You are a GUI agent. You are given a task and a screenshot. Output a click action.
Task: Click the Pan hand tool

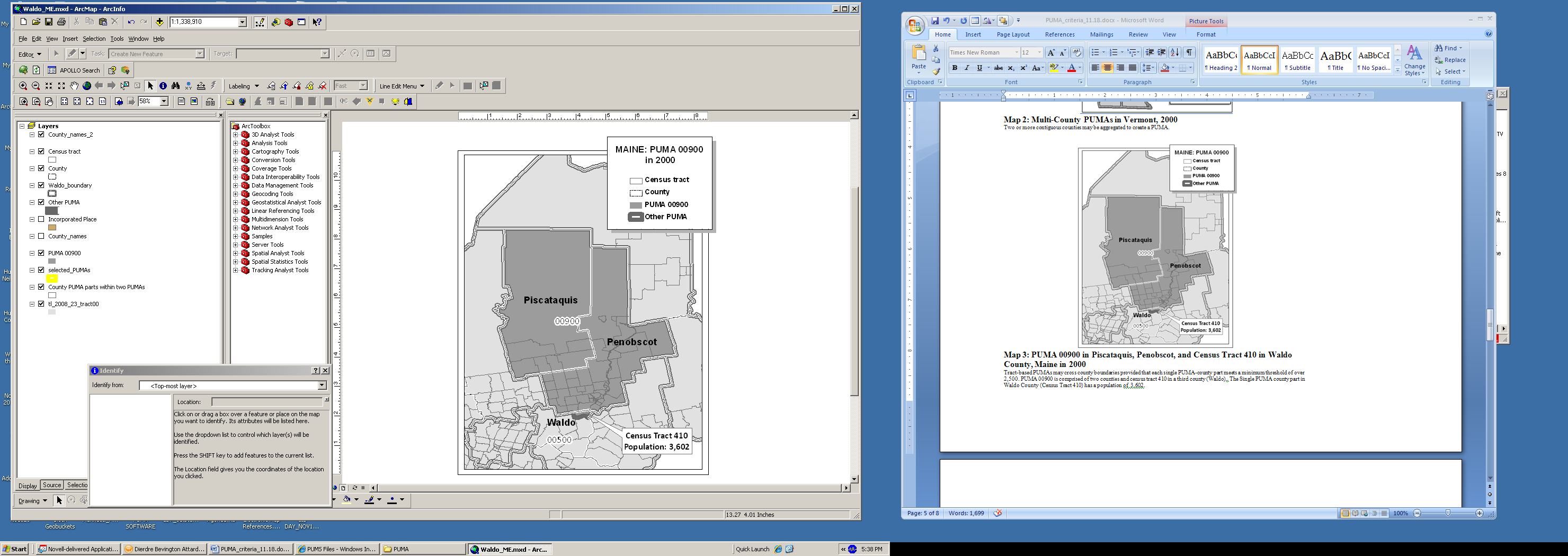[74, 86]
